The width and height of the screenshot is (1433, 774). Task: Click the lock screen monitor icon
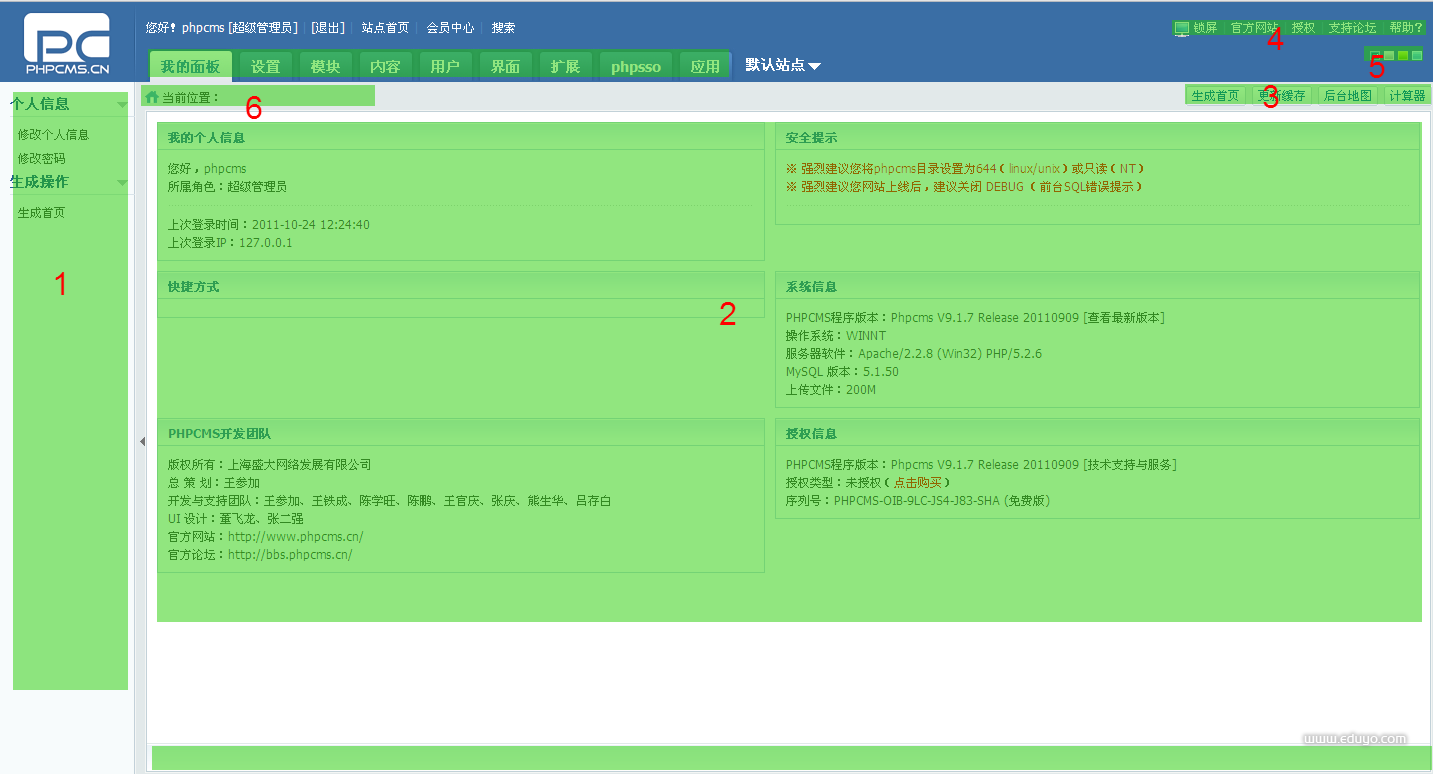tap(1182, 28)
